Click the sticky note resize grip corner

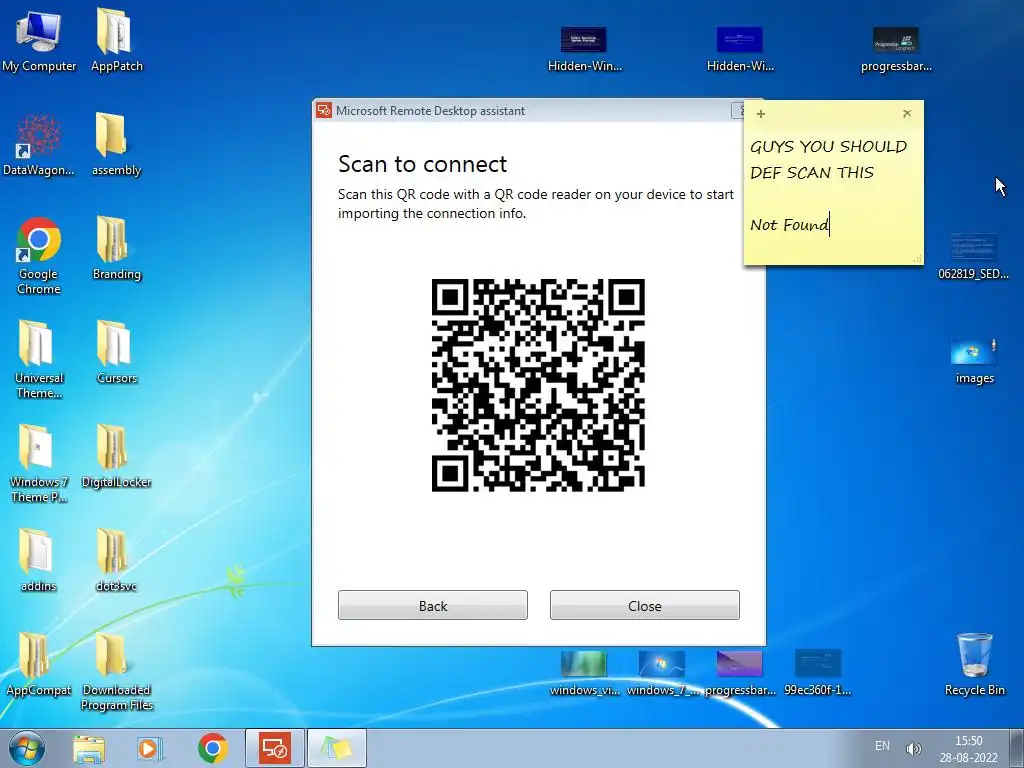(918, 259)
